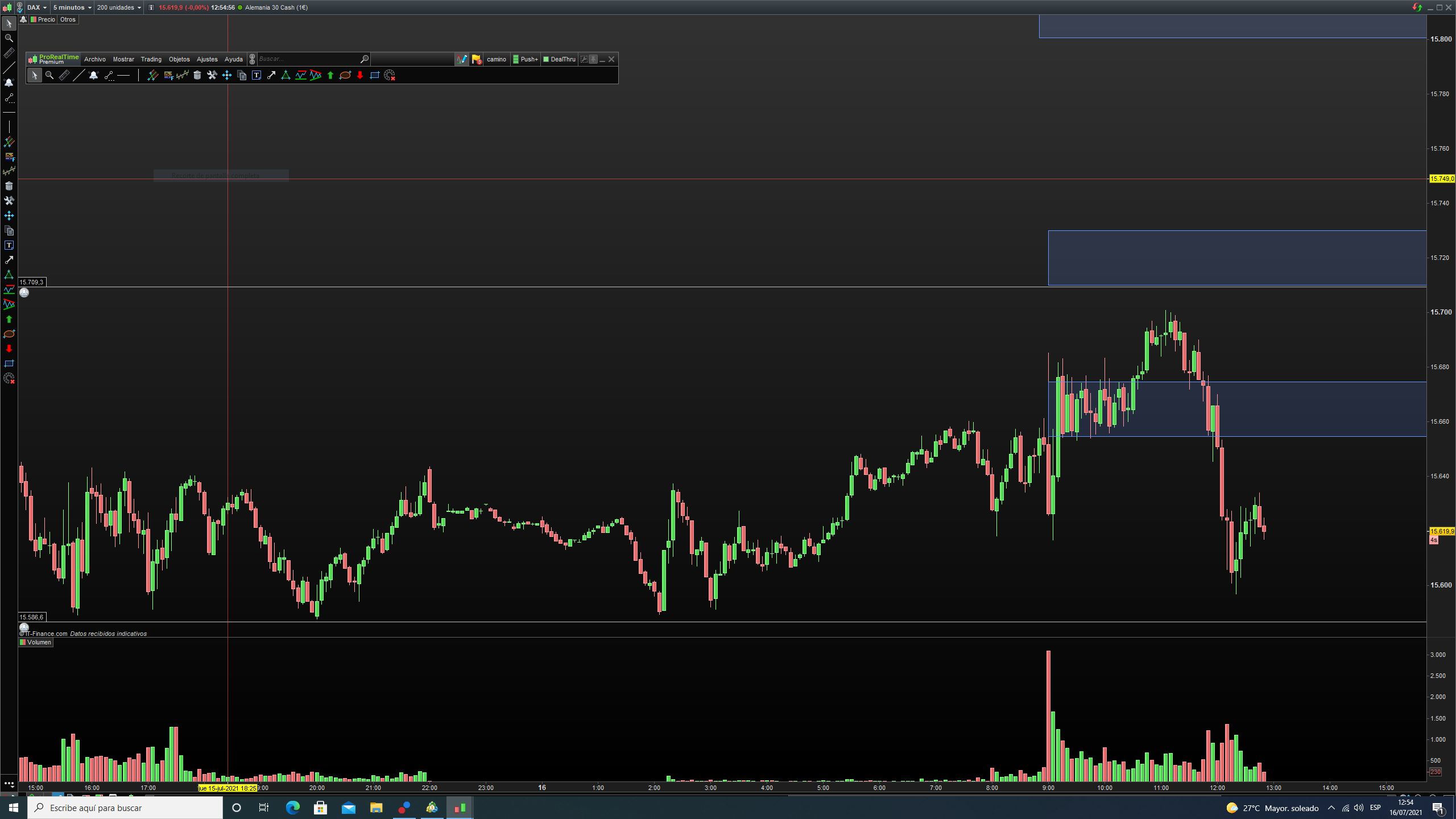Expand the 5 minutos timeframe dropdown
This screenshot has height=819, width=1456.
[x=72, y=7]
